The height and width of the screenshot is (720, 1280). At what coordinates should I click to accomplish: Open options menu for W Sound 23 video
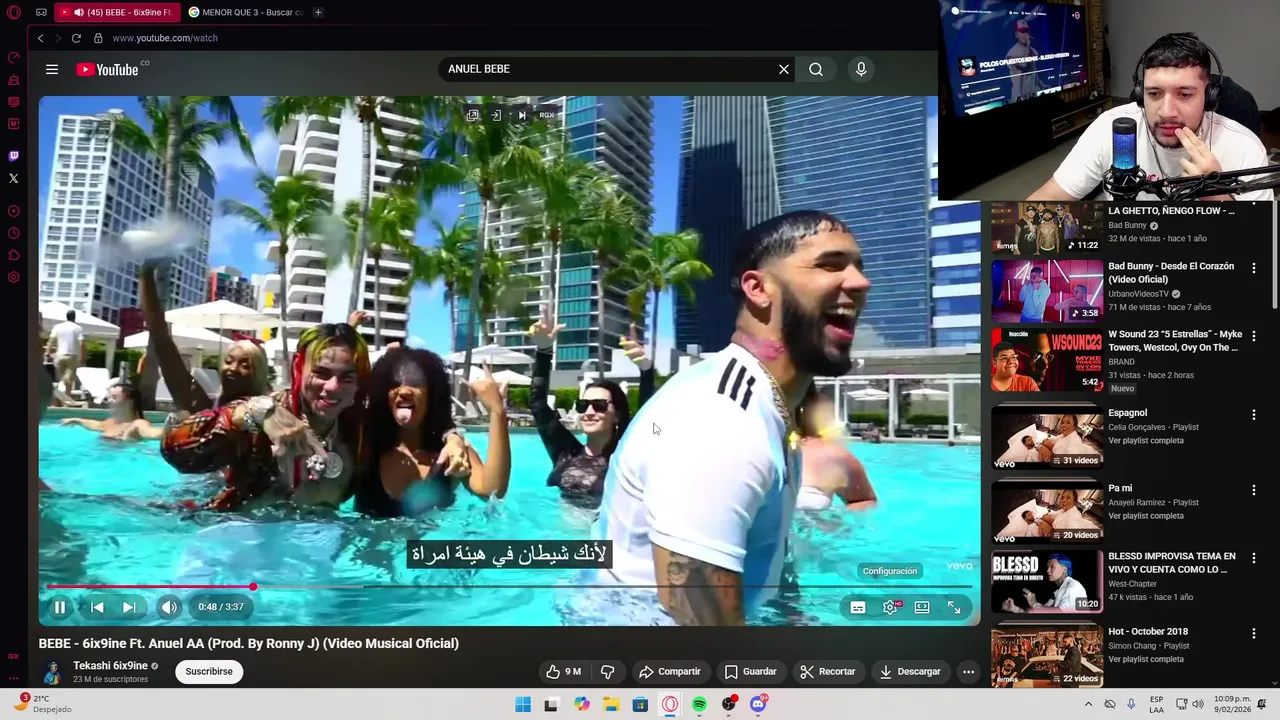point(1253,336)
